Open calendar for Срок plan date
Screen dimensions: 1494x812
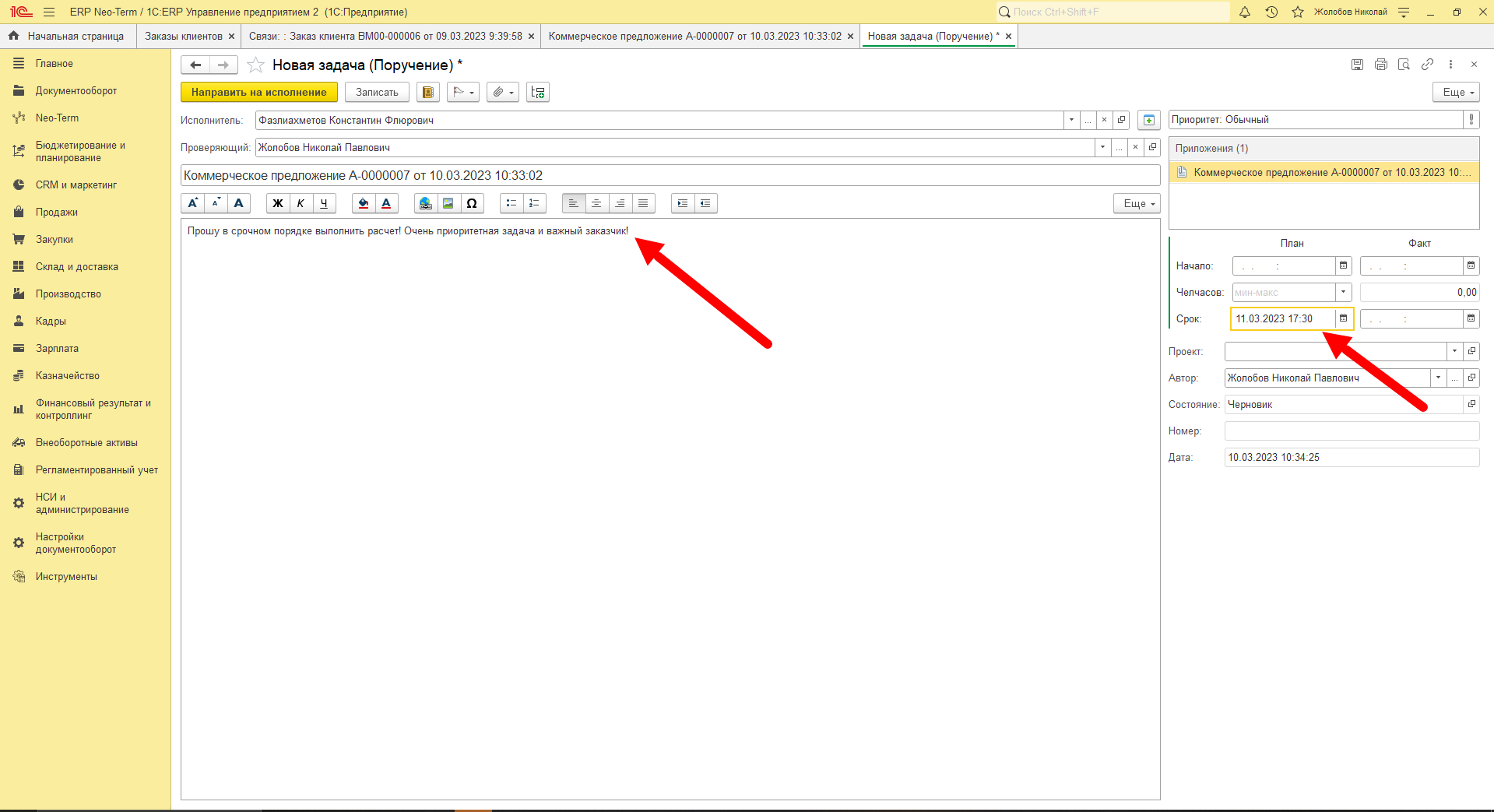tap(1343, 318)
